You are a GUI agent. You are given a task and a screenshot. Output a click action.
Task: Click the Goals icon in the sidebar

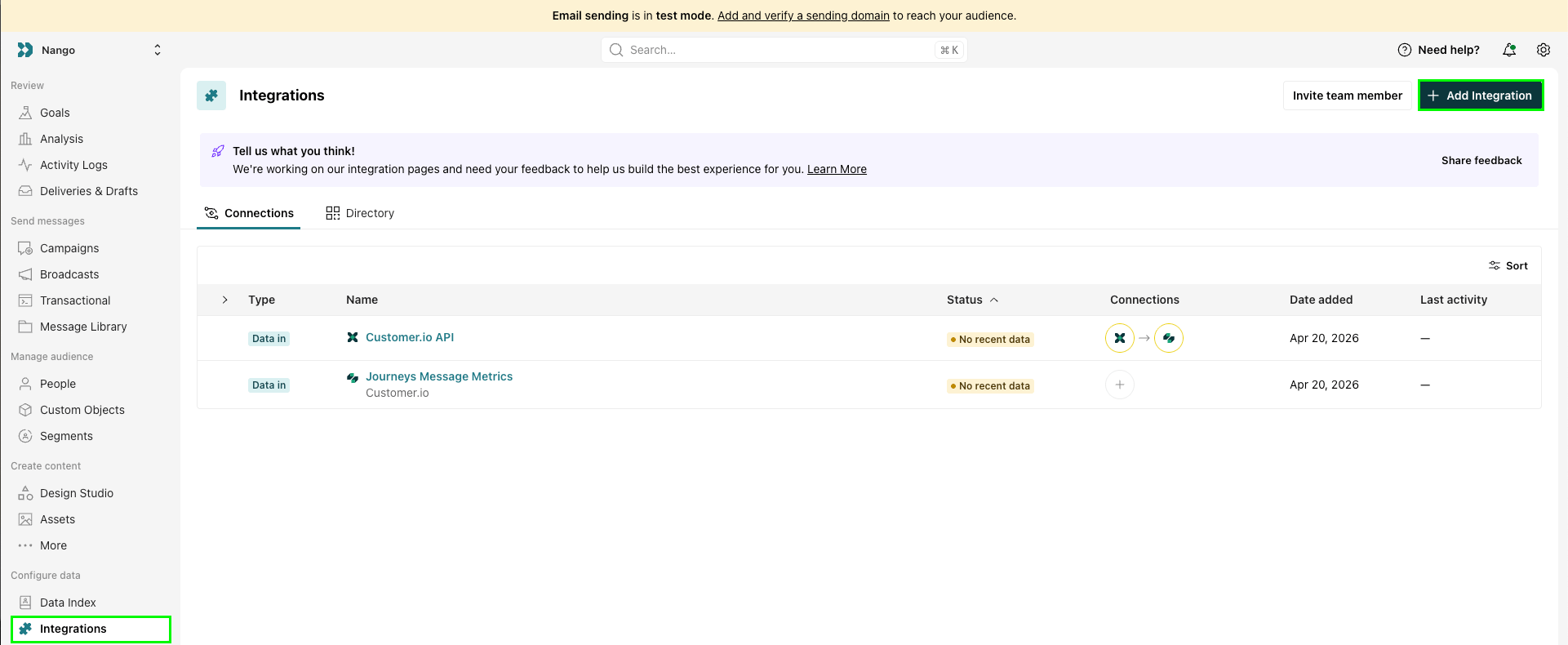(x=25, y=113)
